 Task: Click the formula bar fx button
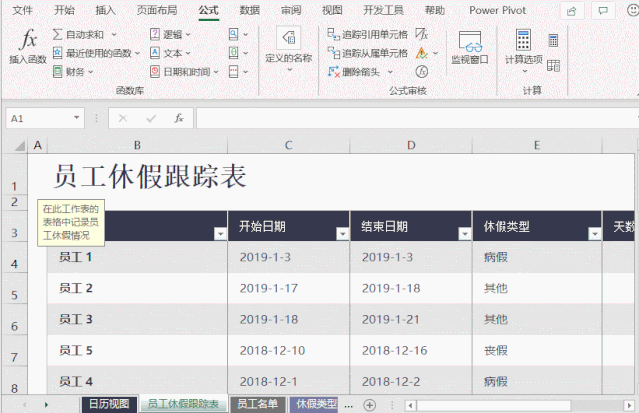tap(179, 118)
